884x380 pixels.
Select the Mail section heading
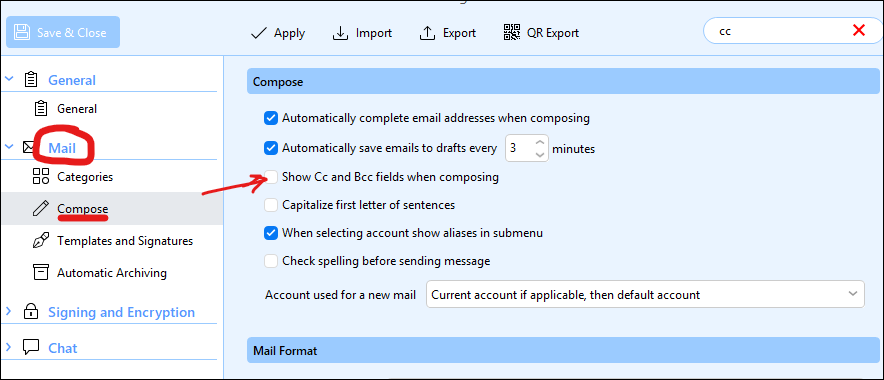click(x=62, y=148)
